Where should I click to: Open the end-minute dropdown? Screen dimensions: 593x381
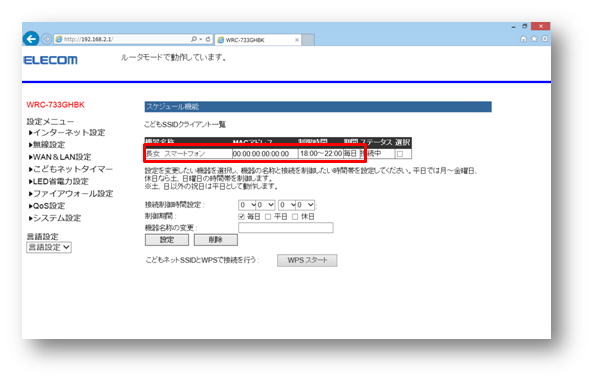point(305,205)
